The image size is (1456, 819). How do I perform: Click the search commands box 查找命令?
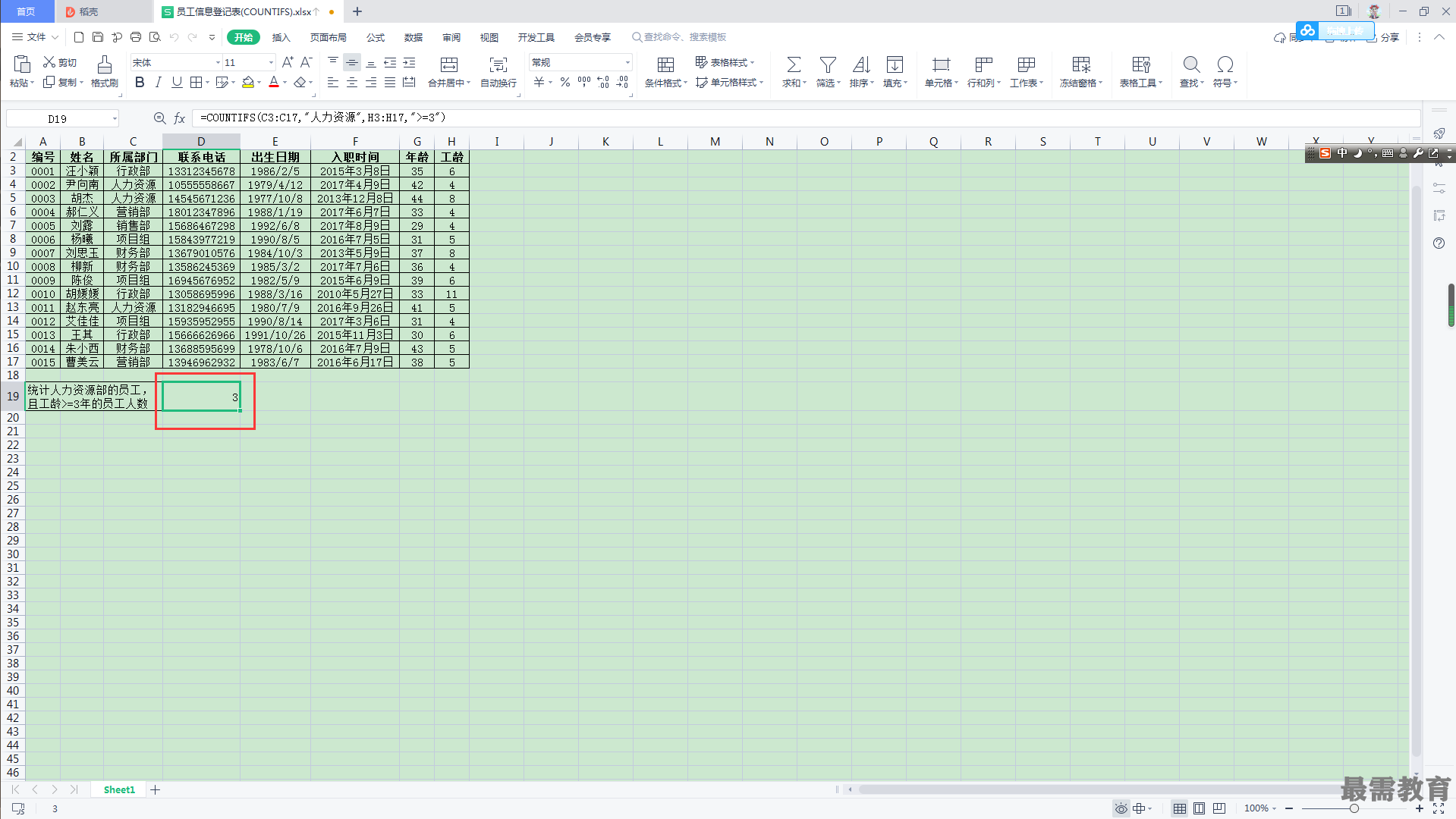point(679,37)
